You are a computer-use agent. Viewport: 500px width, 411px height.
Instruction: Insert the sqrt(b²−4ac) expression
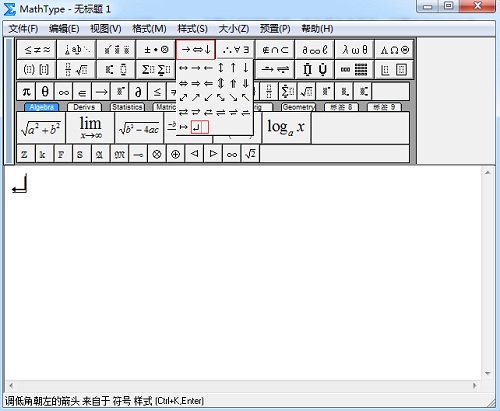[139, 128]
